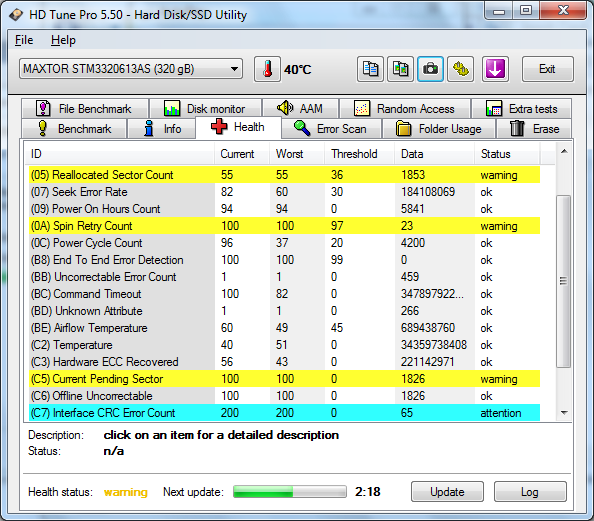Click the 2:18 next update countdown
Screen dimensions: 594x521
(367, 491)
